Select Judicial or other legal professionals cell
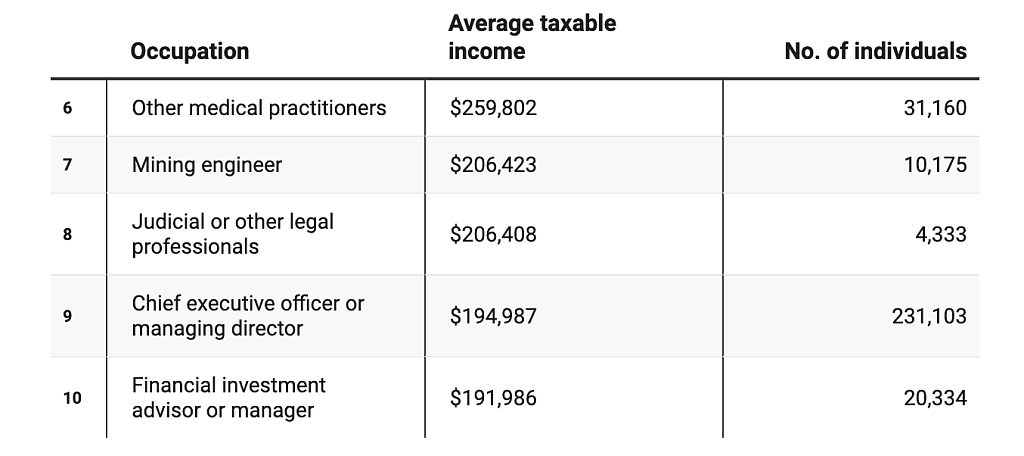 [x=232, y=234]
